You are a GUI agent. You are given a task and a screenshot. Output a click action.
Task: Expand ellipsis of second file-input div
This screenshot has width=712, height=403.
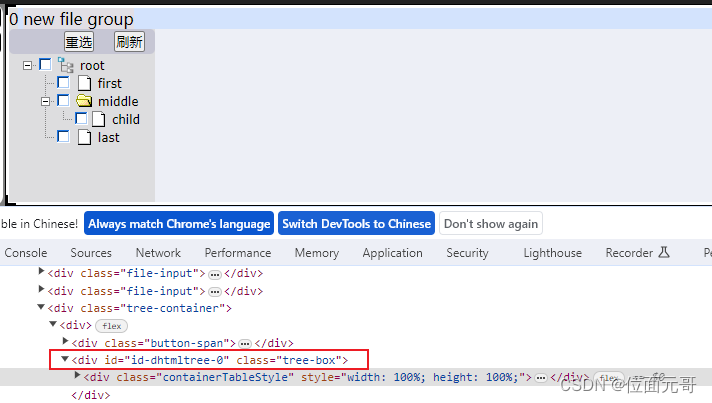click(214, 292)
